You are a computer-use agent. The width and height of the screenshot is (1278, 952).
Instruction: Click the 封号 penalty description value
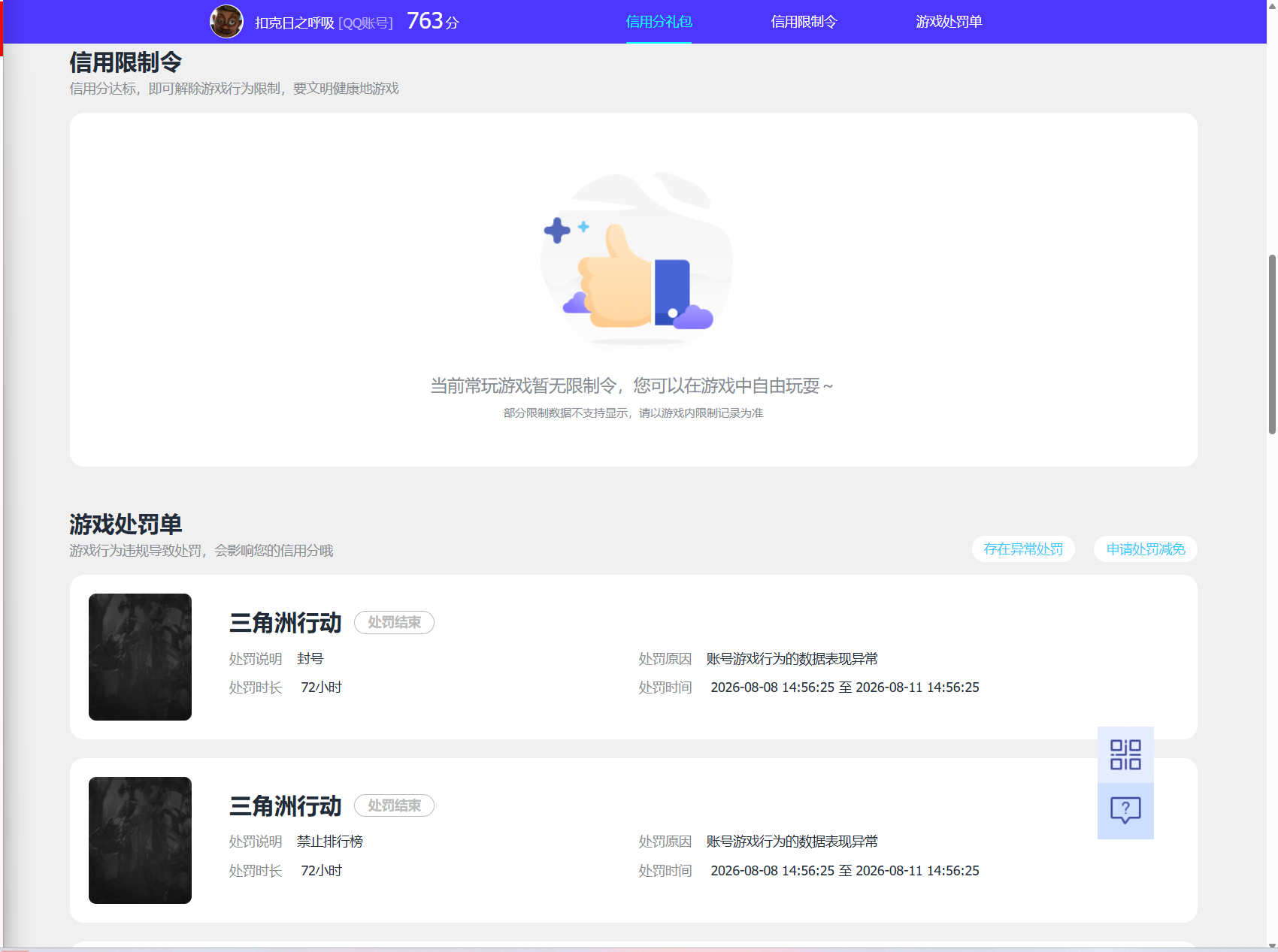(x=310, y=659)
